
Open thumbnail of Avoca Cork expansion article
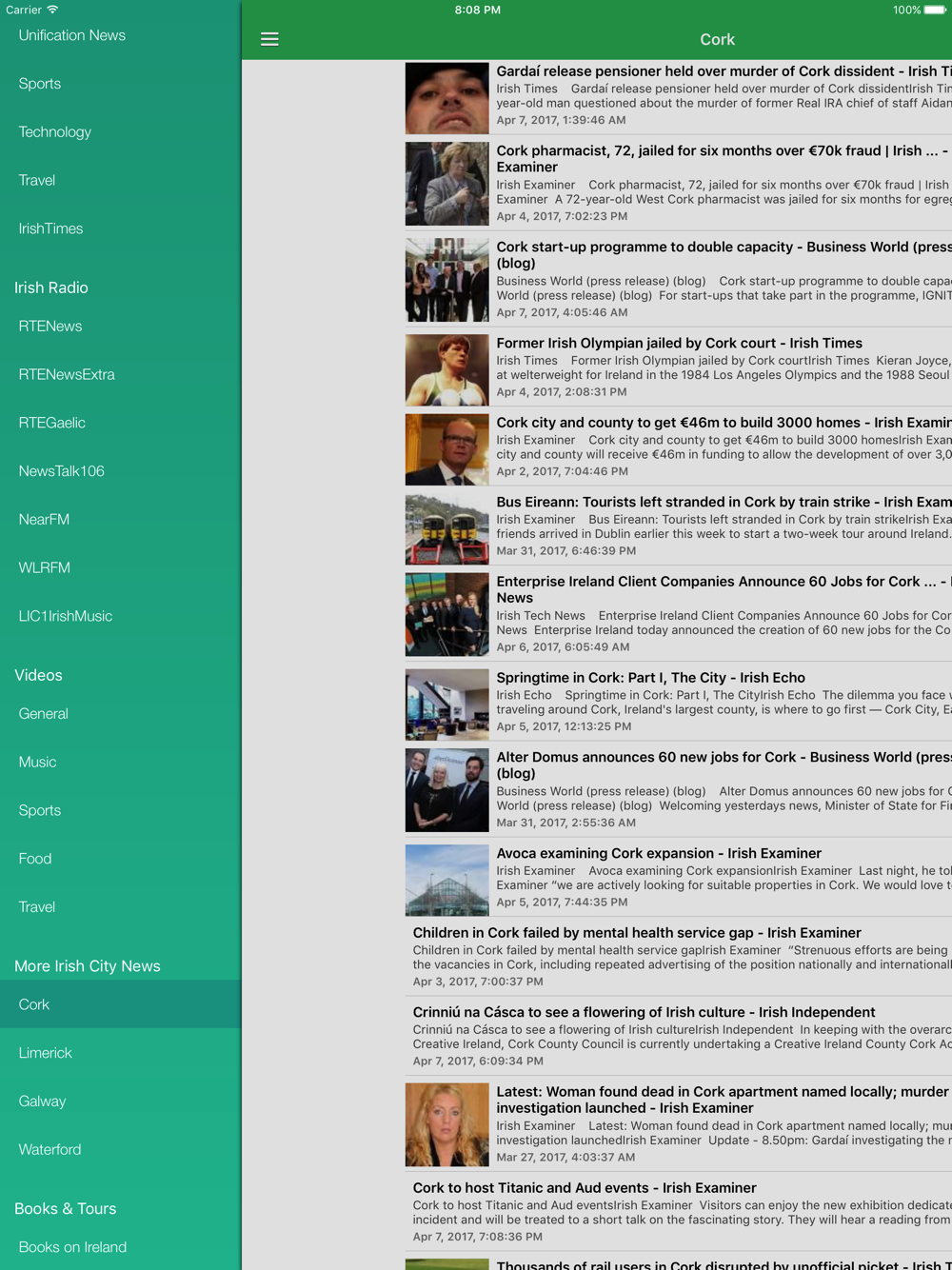446,881
